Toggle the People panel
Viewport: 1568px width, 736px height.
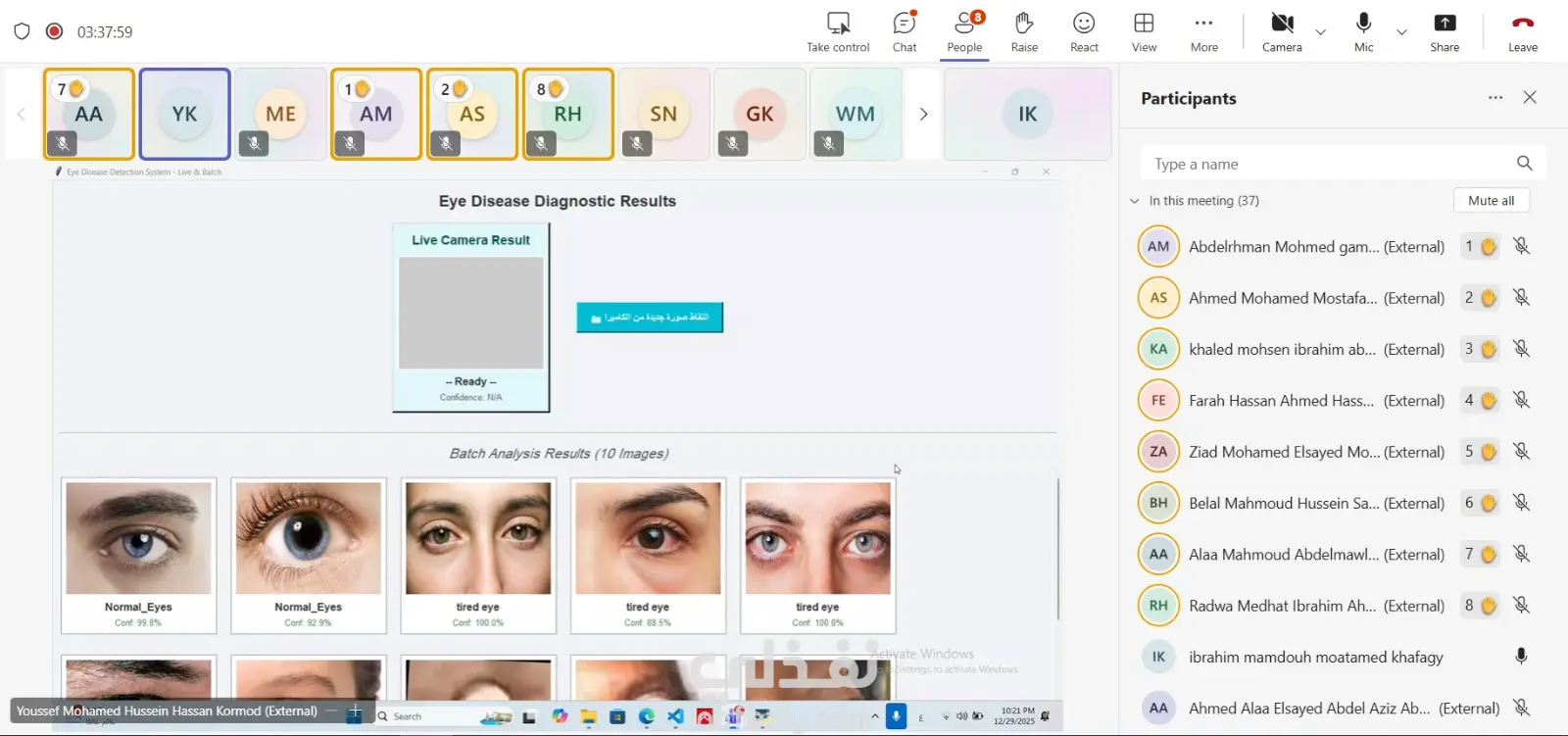click(964, 32)
